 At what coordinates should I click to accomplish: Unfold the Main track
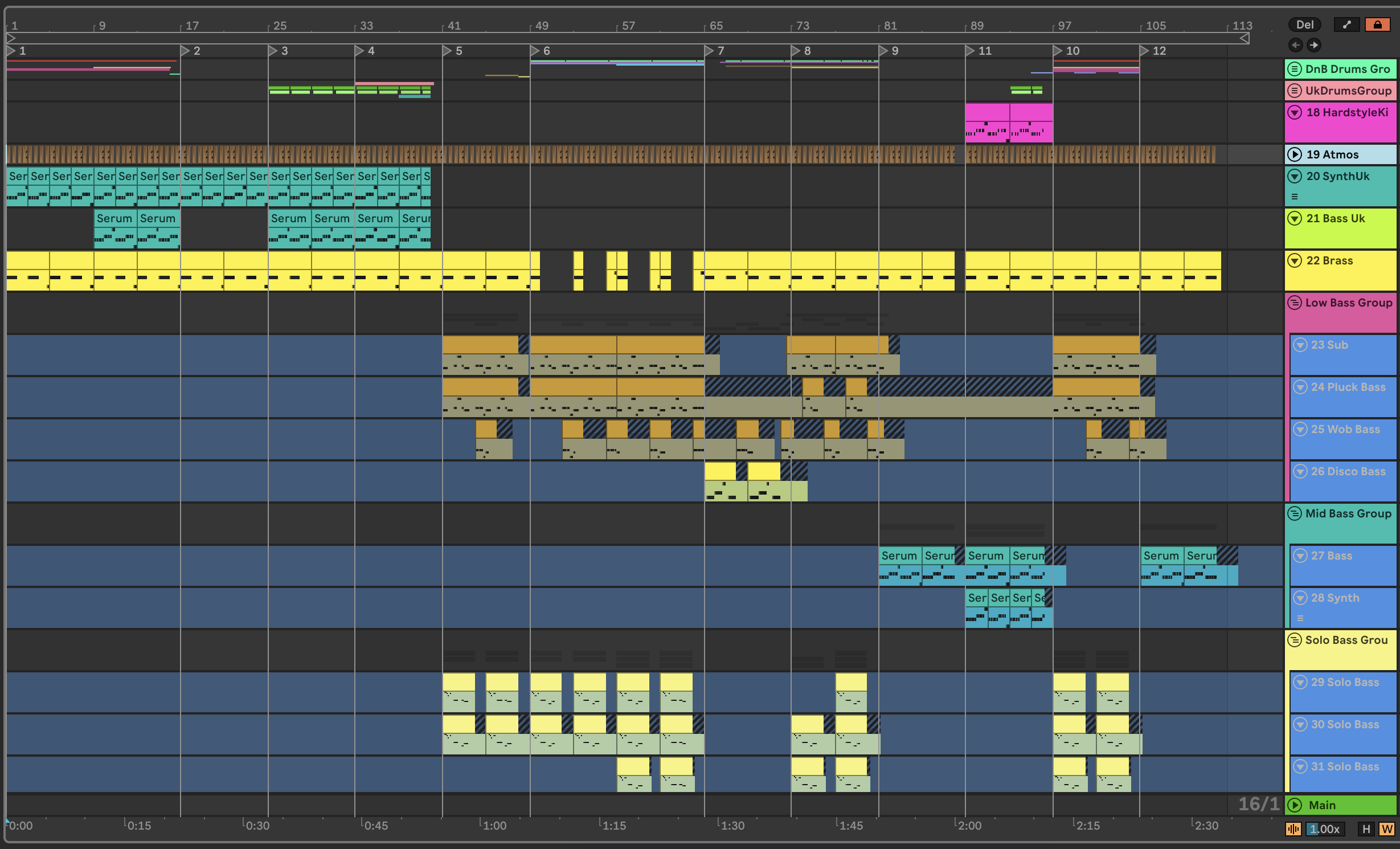[1295, 805]
